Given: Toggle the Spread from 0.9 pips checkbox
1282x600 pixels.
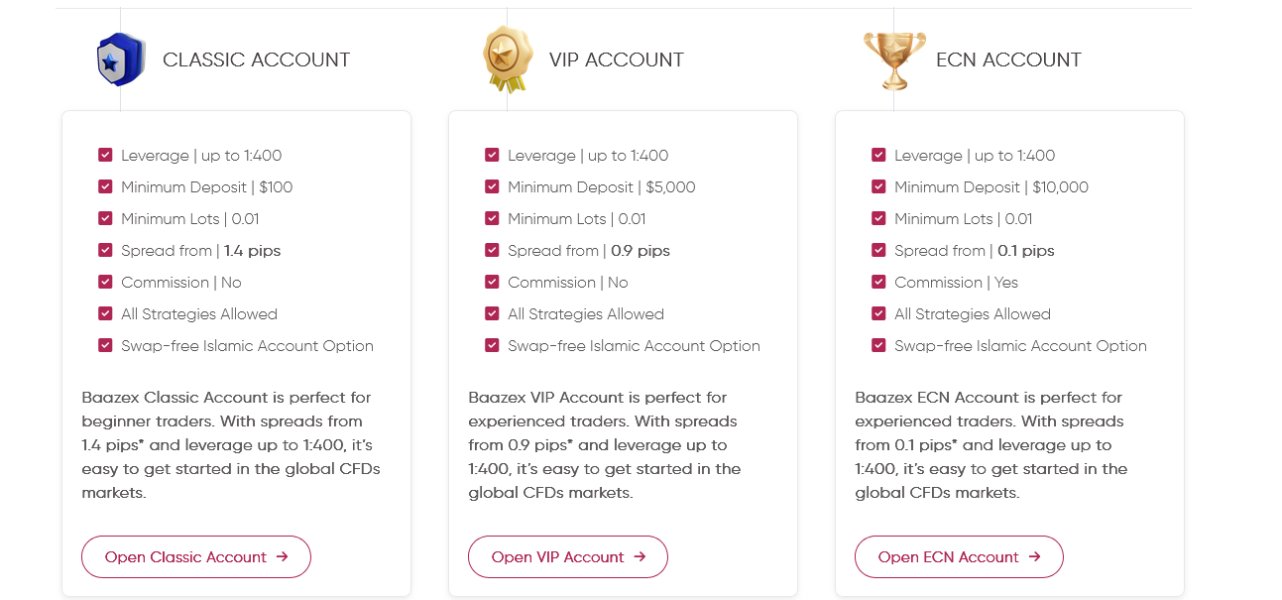Looking at the screenshot, I should (x=492, y=250).
